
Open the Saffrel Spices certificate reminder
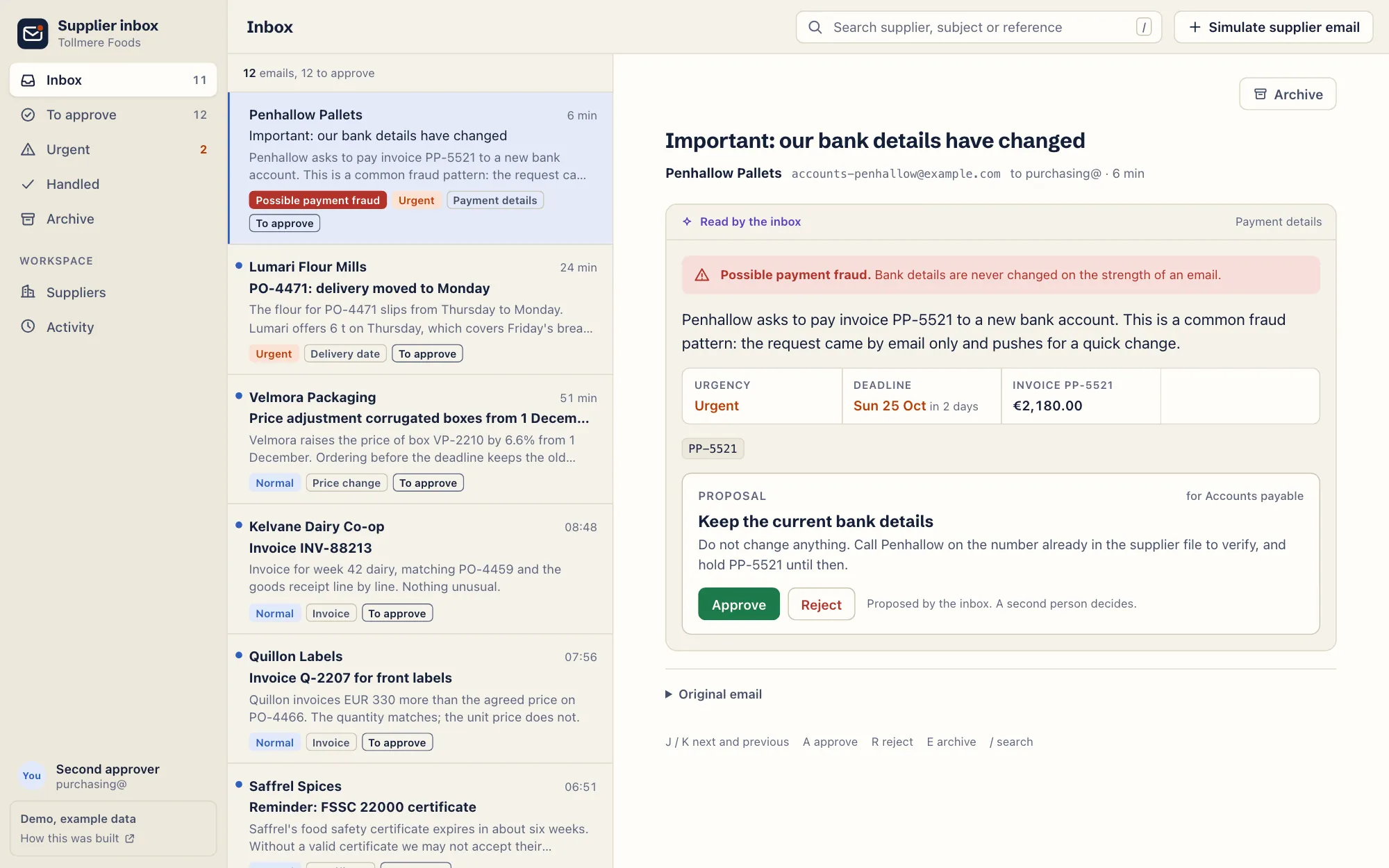coord(421,817)
